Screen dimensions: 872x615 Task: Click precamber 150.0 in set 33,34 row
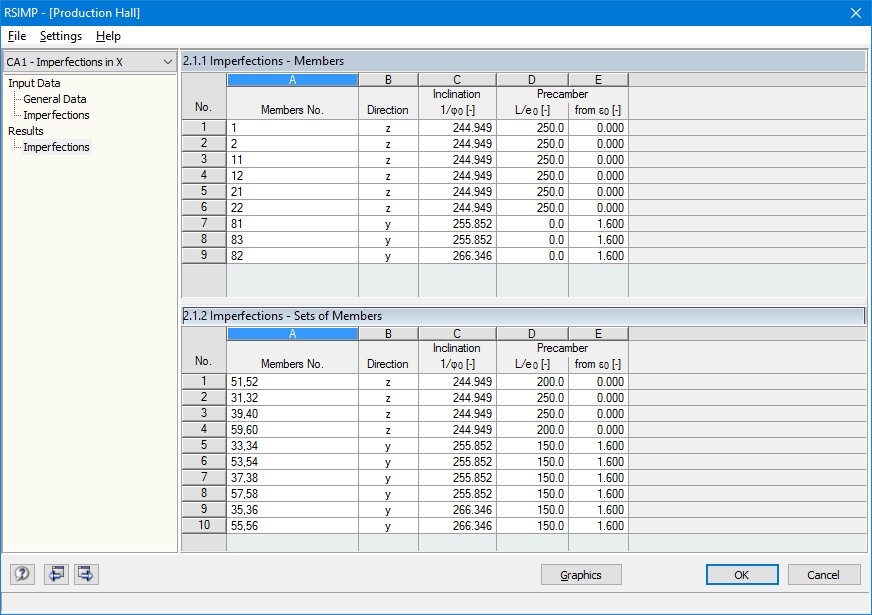coord(532,445)
